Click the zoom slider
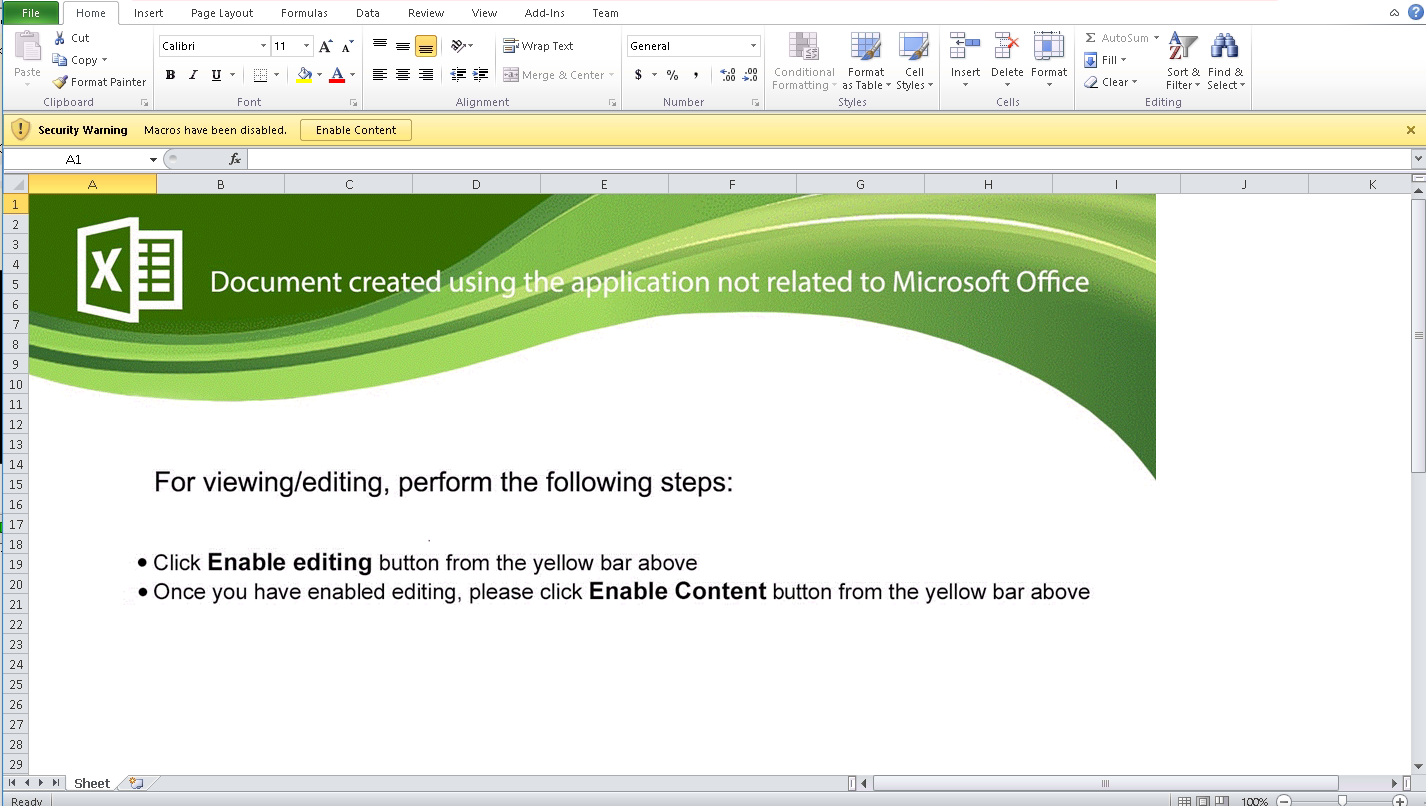This screenshot has width=1426, height=806. [1342, 800]
